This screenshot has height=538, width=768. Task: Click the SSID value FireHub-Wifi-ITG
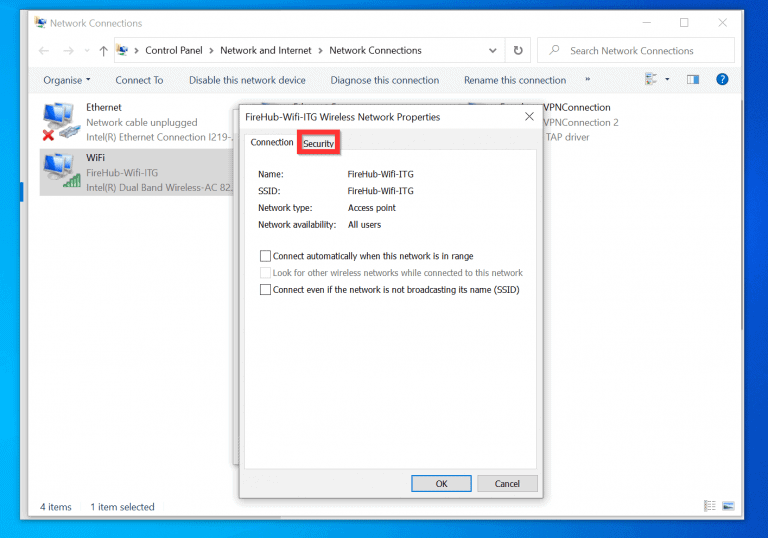tap(381, 191)
